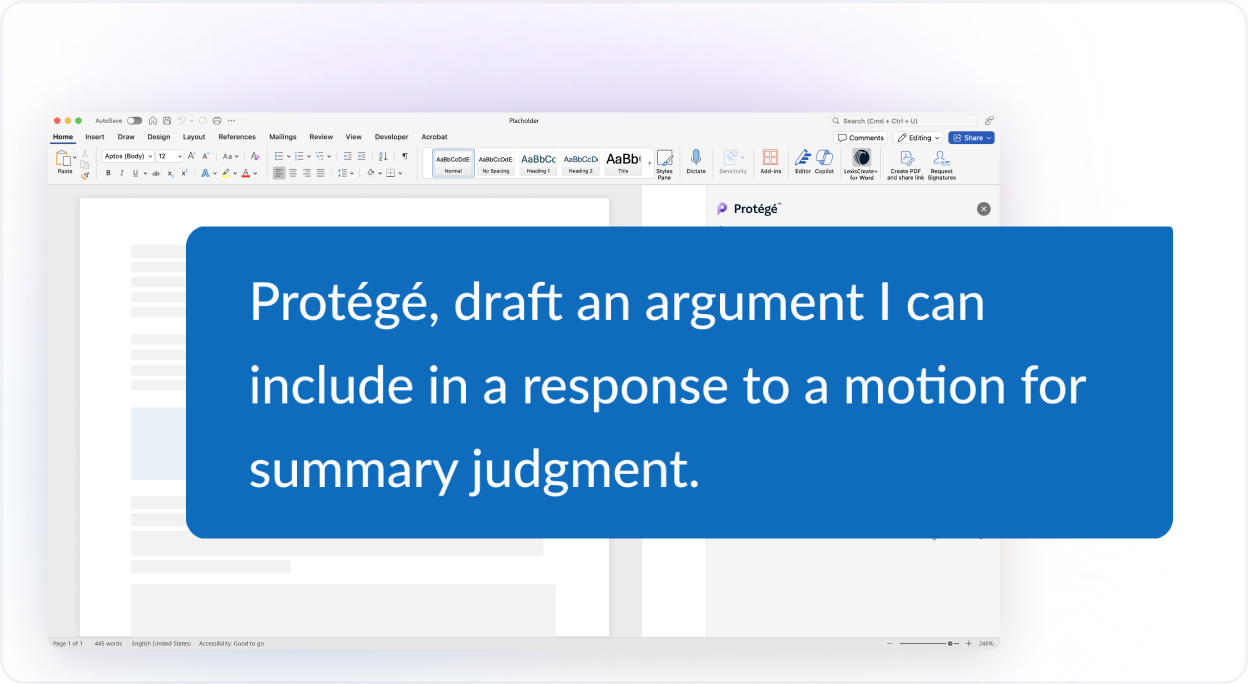The image size is (1248, 684).
Task: Click the zoom slider handle
Action: [950, 643]
